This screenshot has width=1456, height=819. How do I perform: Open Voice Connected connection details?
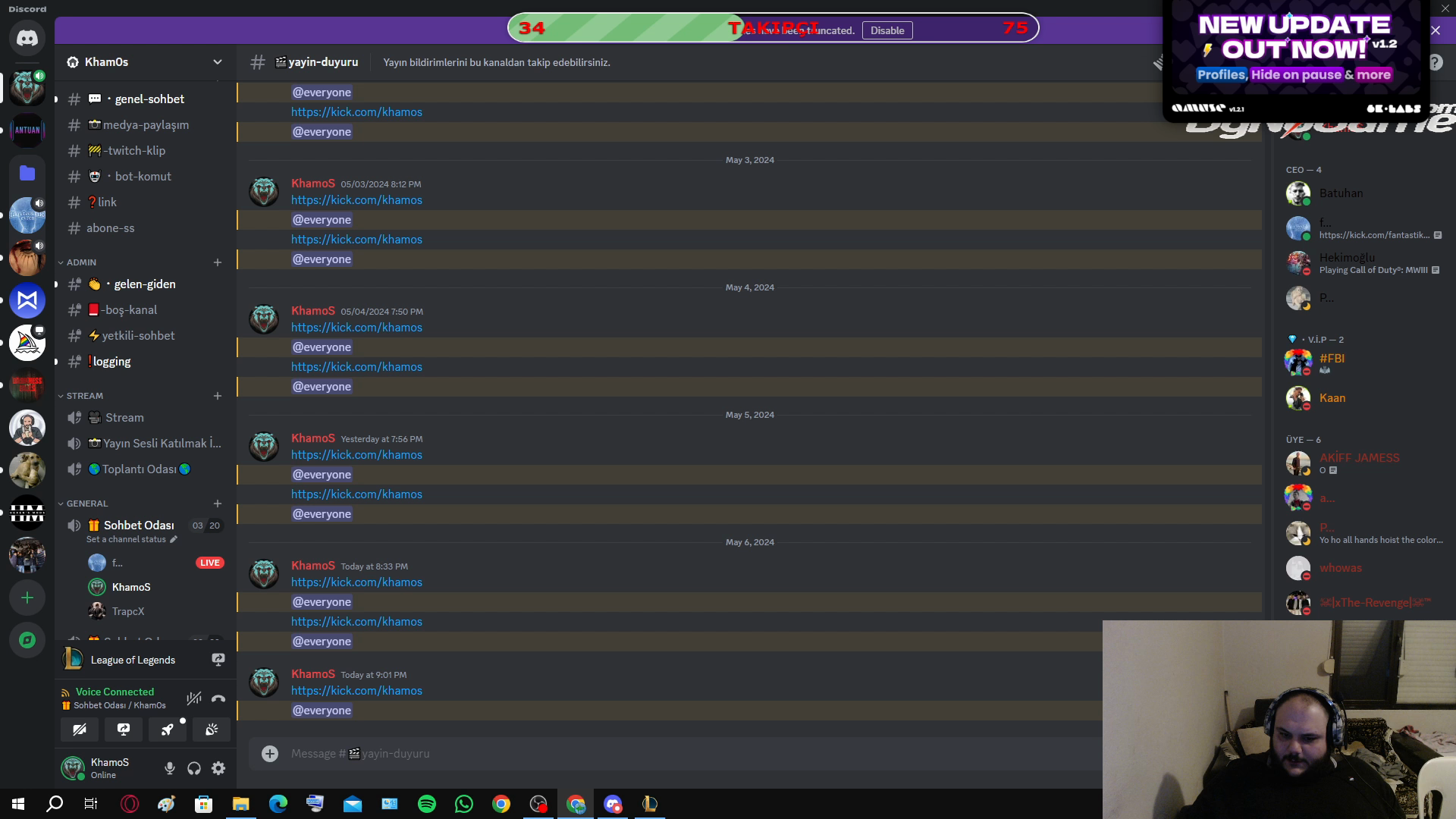(x=115, y=692)
